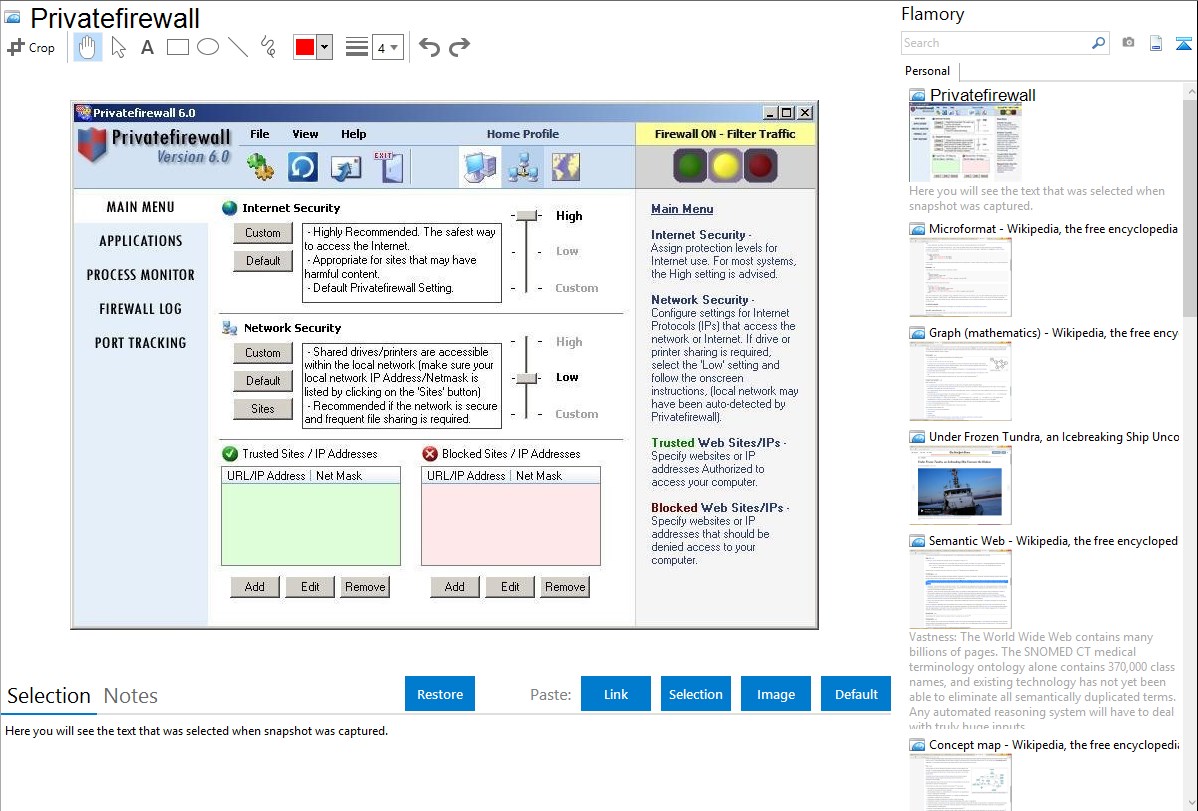Choose the text annotation tool
Image resolution: width=1198 pixels, height=811 pixels.
click(147, 47)
